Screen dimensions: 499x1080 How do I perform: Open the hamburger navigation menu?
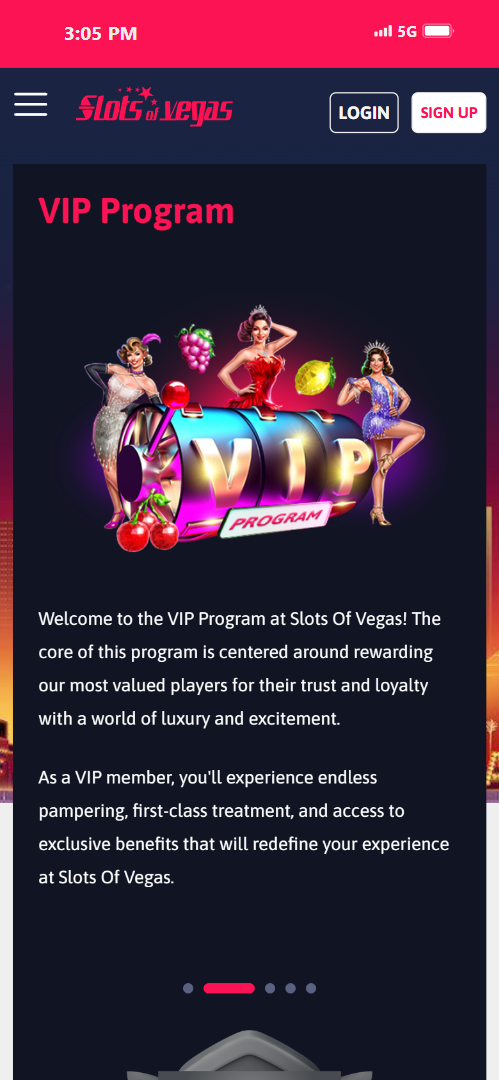click(30, 104)
